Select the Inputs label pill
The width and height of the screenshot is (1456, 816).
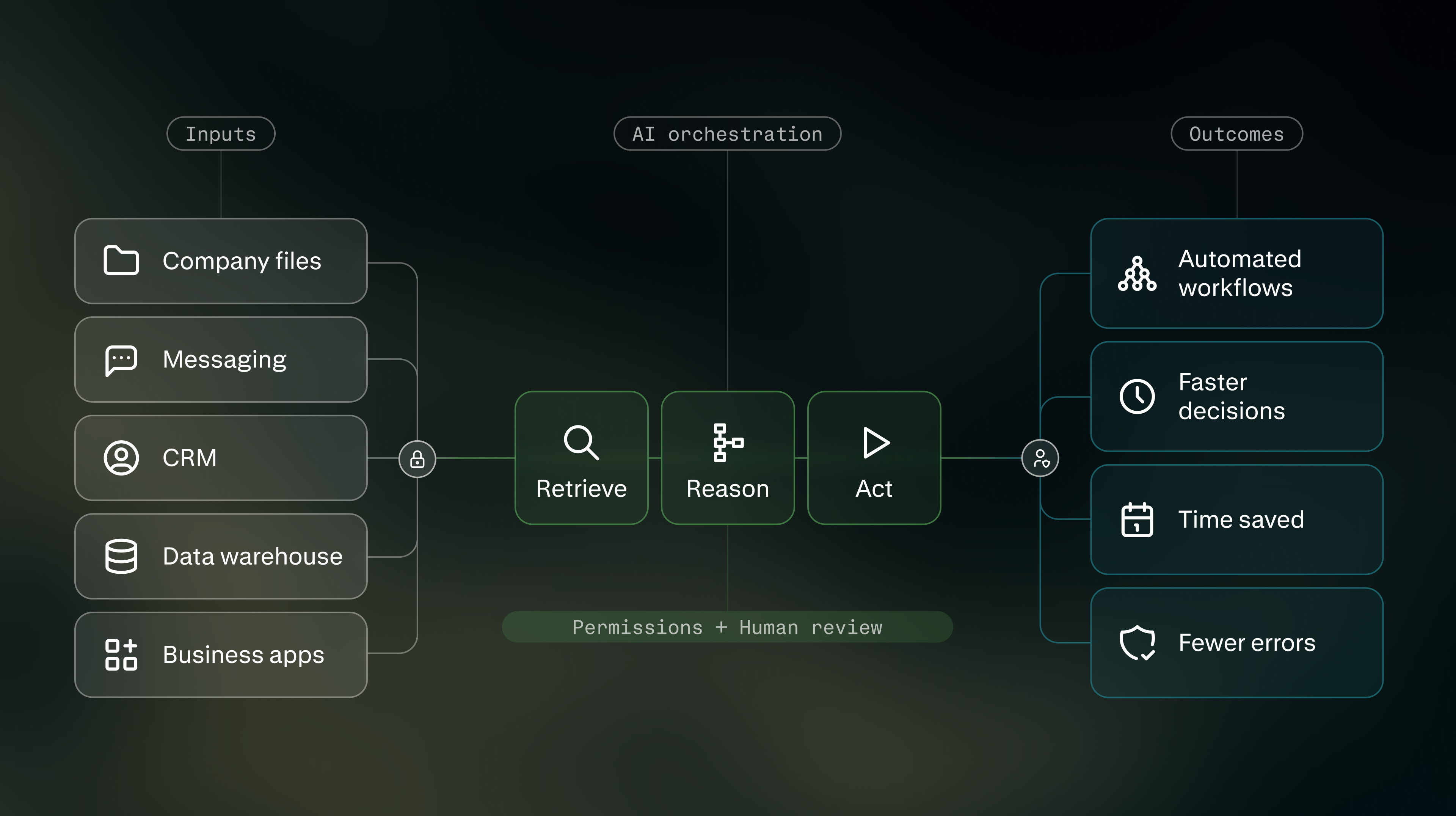tap(221, 134)
